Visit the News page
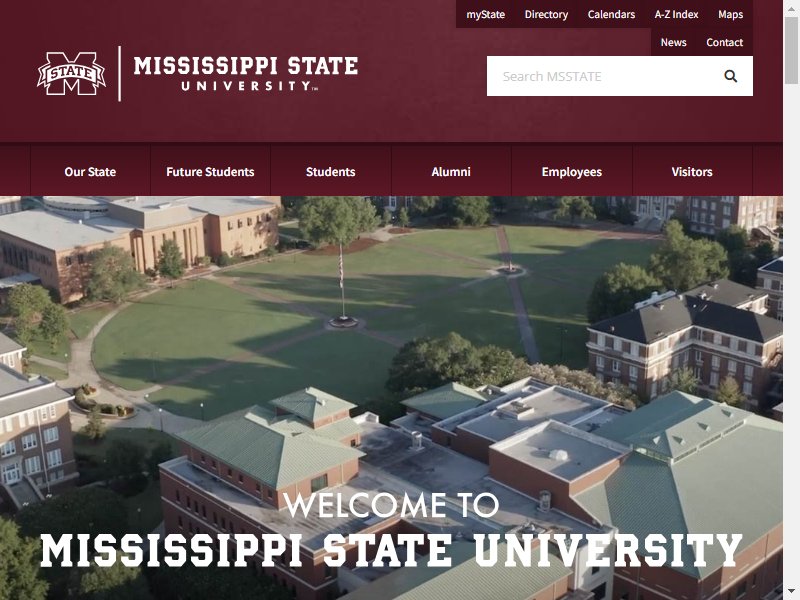800x600 pixels. 673,42
